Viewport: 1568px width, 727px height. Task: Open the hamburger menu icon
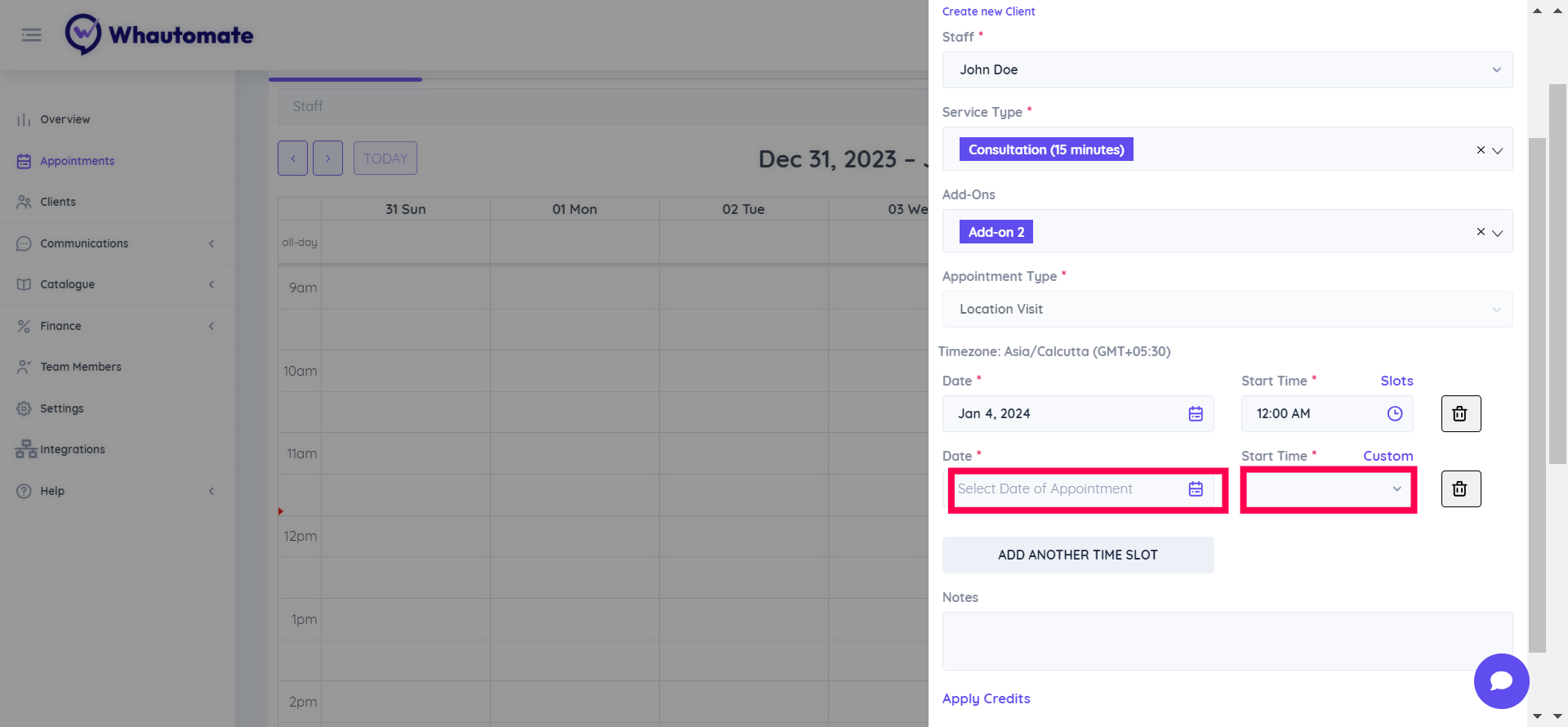point(32,35)
